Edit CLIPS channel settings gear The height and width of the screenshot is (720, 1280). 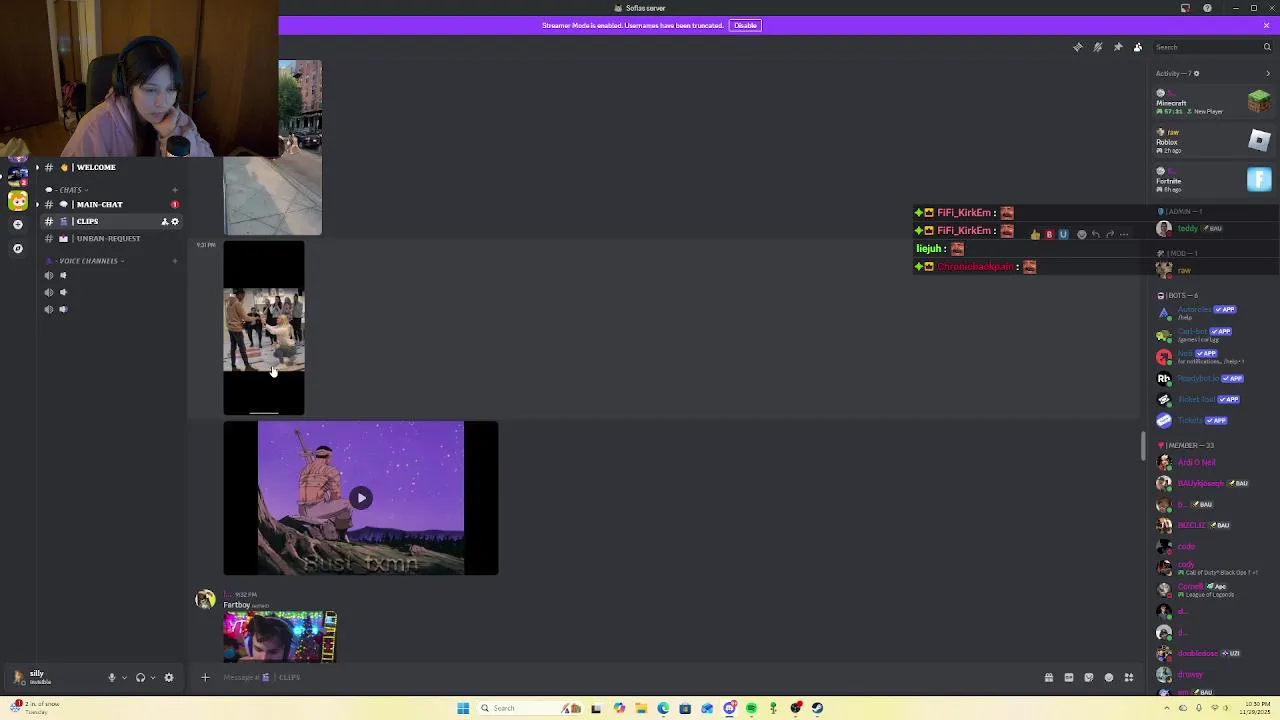click(x=175, y=221)
